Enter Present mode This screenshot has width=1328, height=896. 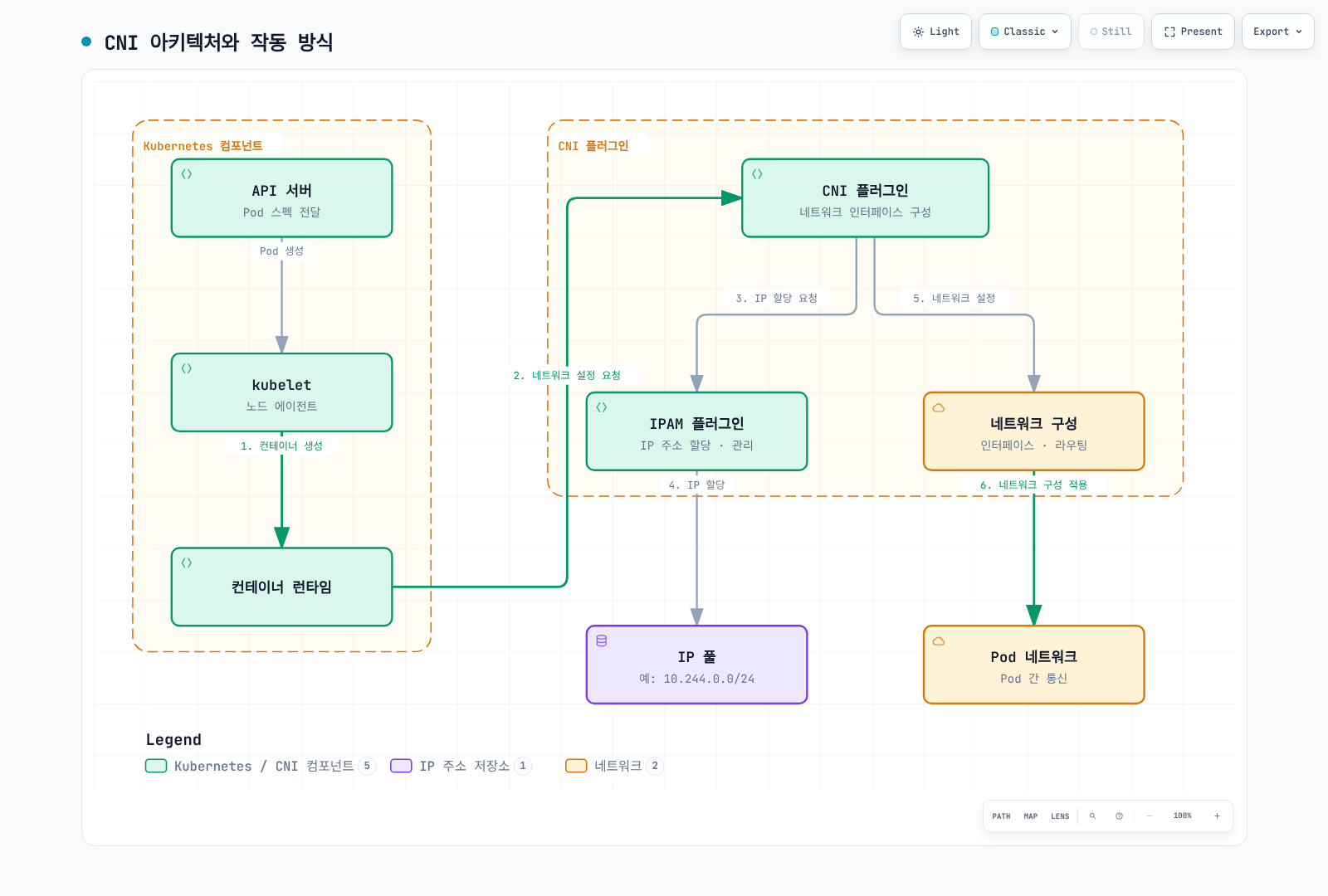click(1193, 32)
